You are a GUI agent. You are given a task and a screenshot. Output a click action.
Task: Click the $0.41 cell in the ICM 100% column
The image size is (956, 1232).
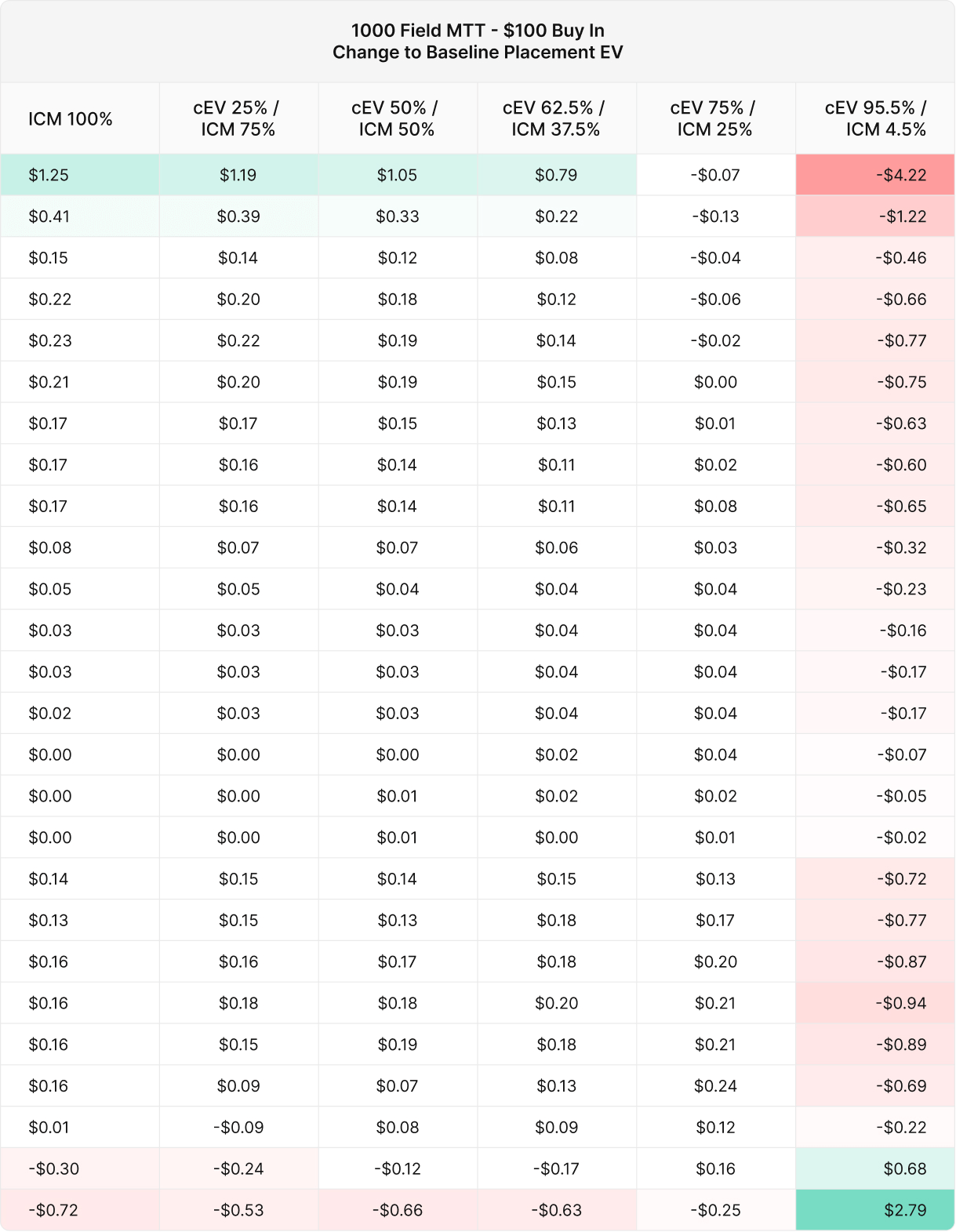pos(49,216)
